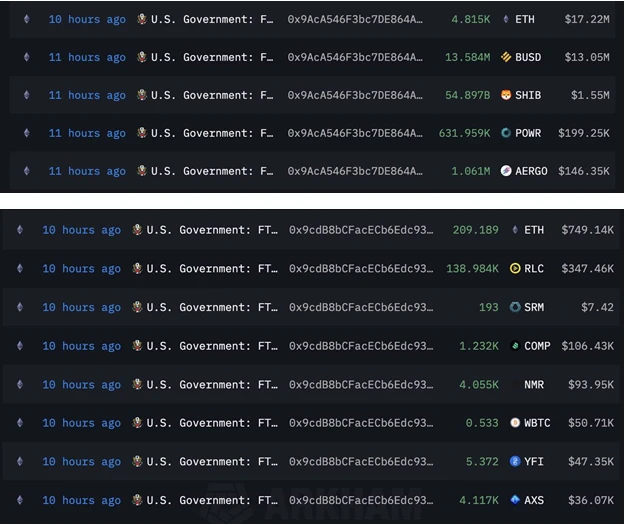Click the amount "54.897B"
This screenshot has height=525, width=626.
click(x=468, y=95)
